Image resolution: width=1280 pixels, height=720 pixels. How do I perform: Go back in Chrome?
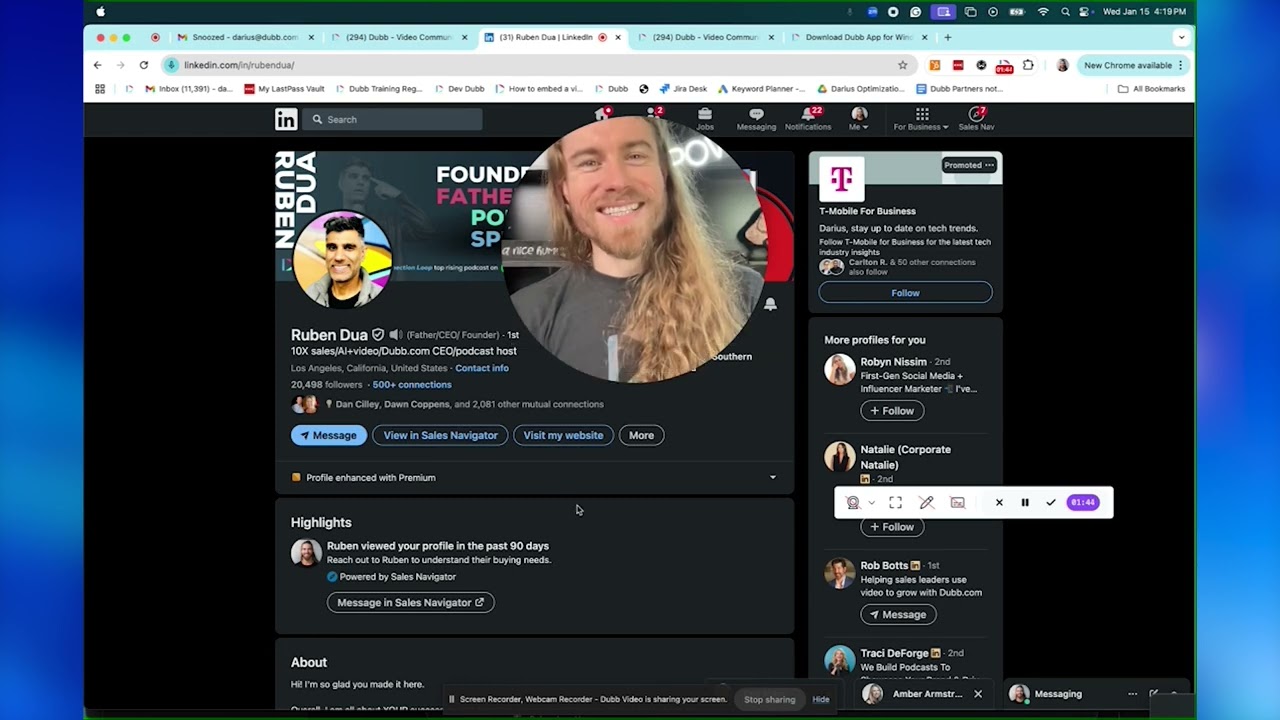(97, 65)
